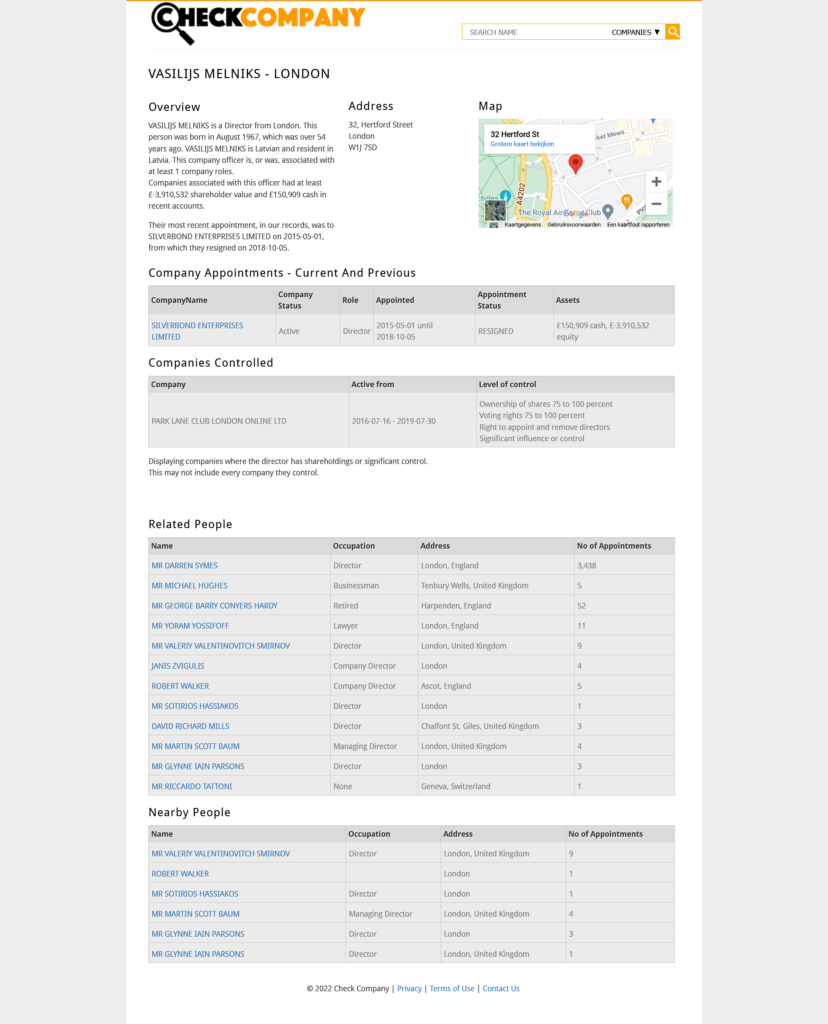Click the 'VASILIJS MELNIKS - LONDON' page heading
Viewport: 828px width, 1024px height.
tap(239, 74)
